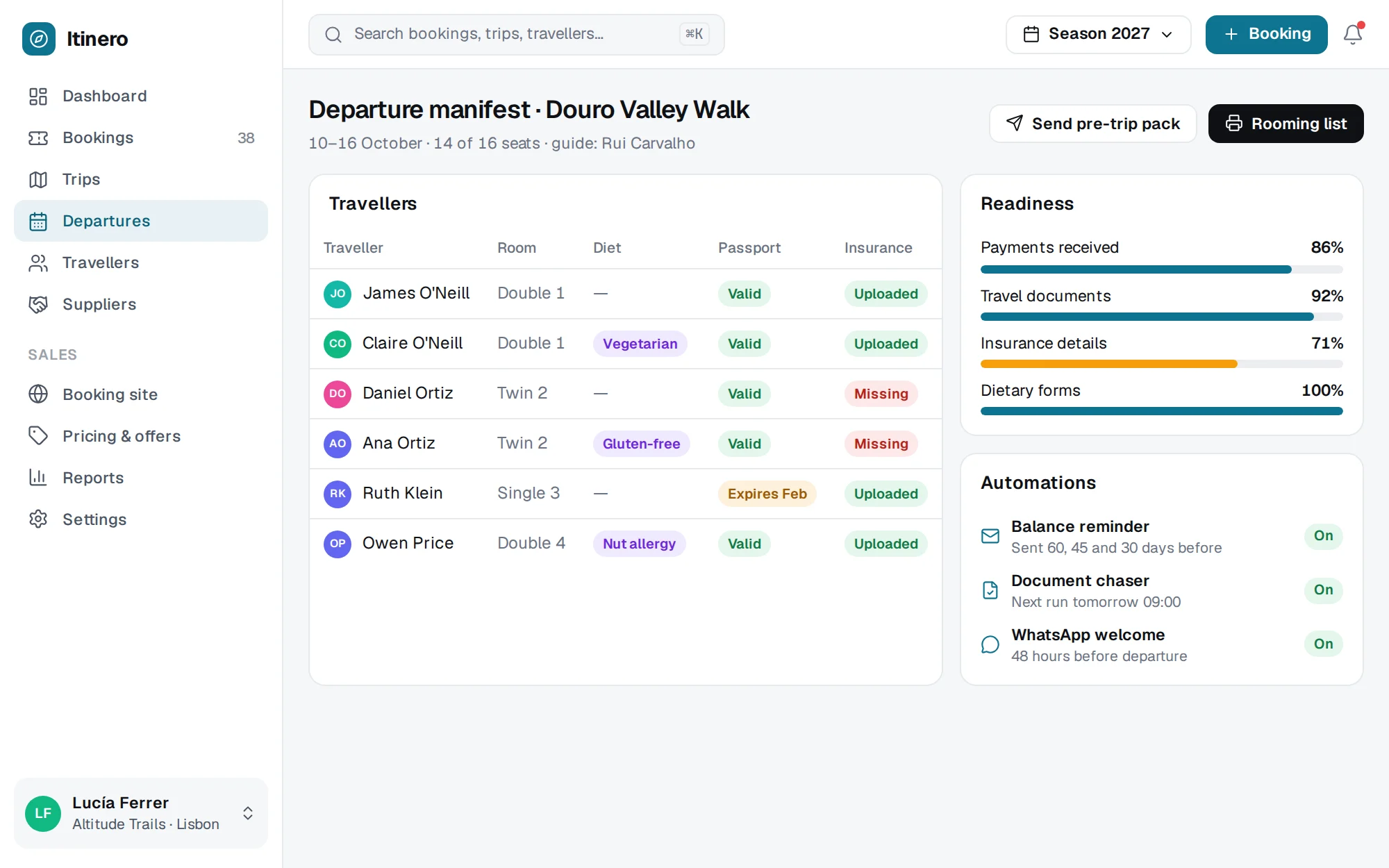The height and width of the screenshot is (868, 1389).
Task: Click Owen Price's Nut allergy badge
Action: pos(639,544)
